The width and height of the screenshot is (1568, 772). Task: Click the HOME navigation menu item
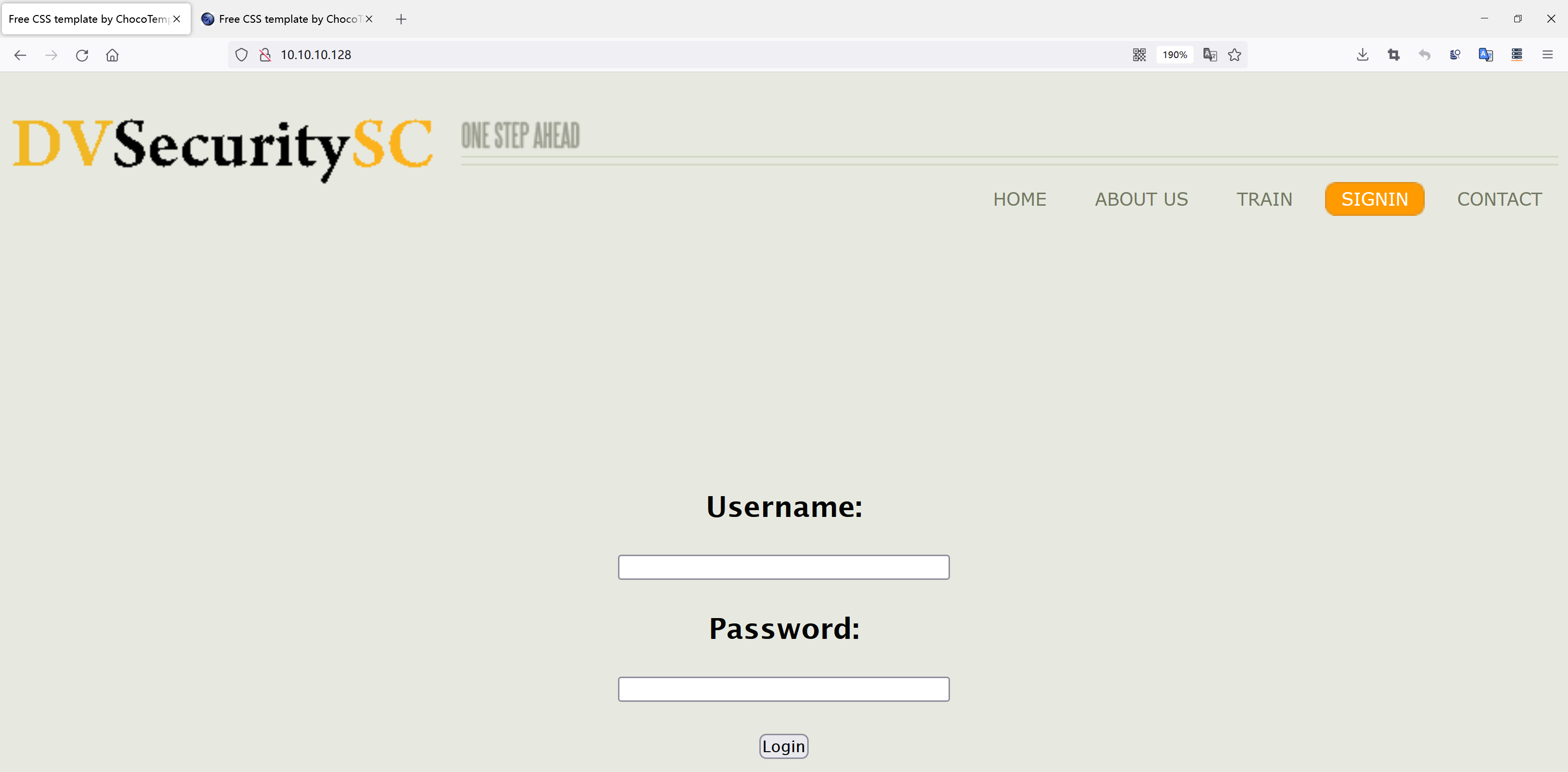point(1019,198)
